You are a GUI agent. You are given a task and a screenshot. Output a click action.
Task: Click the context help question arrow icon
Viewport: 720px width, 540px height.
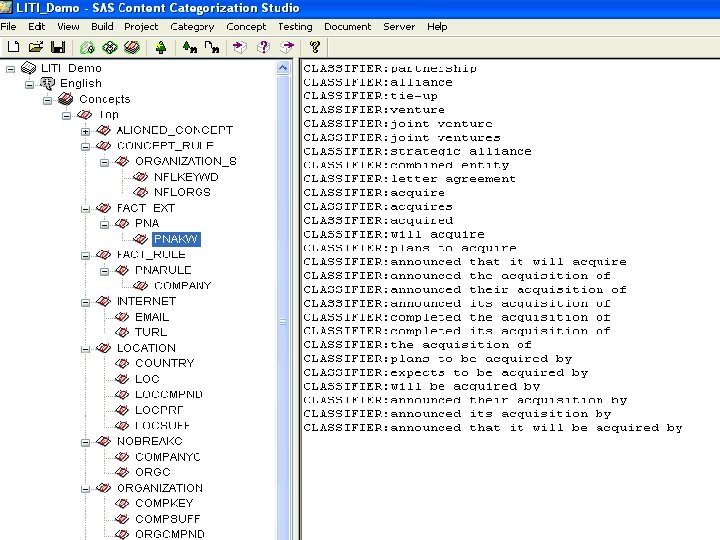(315, 47)
